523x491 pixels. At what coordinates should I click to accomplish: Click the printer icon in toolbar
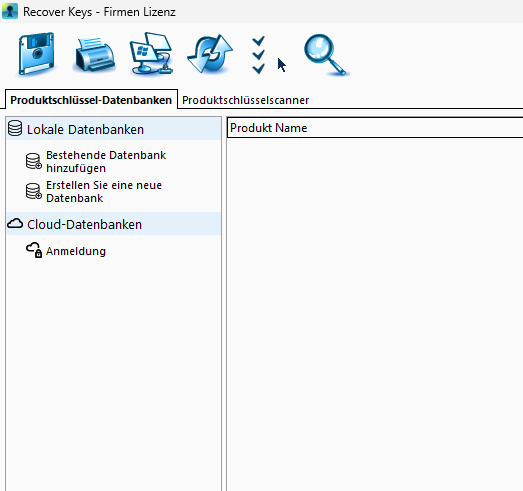click(x=95, y=54)
